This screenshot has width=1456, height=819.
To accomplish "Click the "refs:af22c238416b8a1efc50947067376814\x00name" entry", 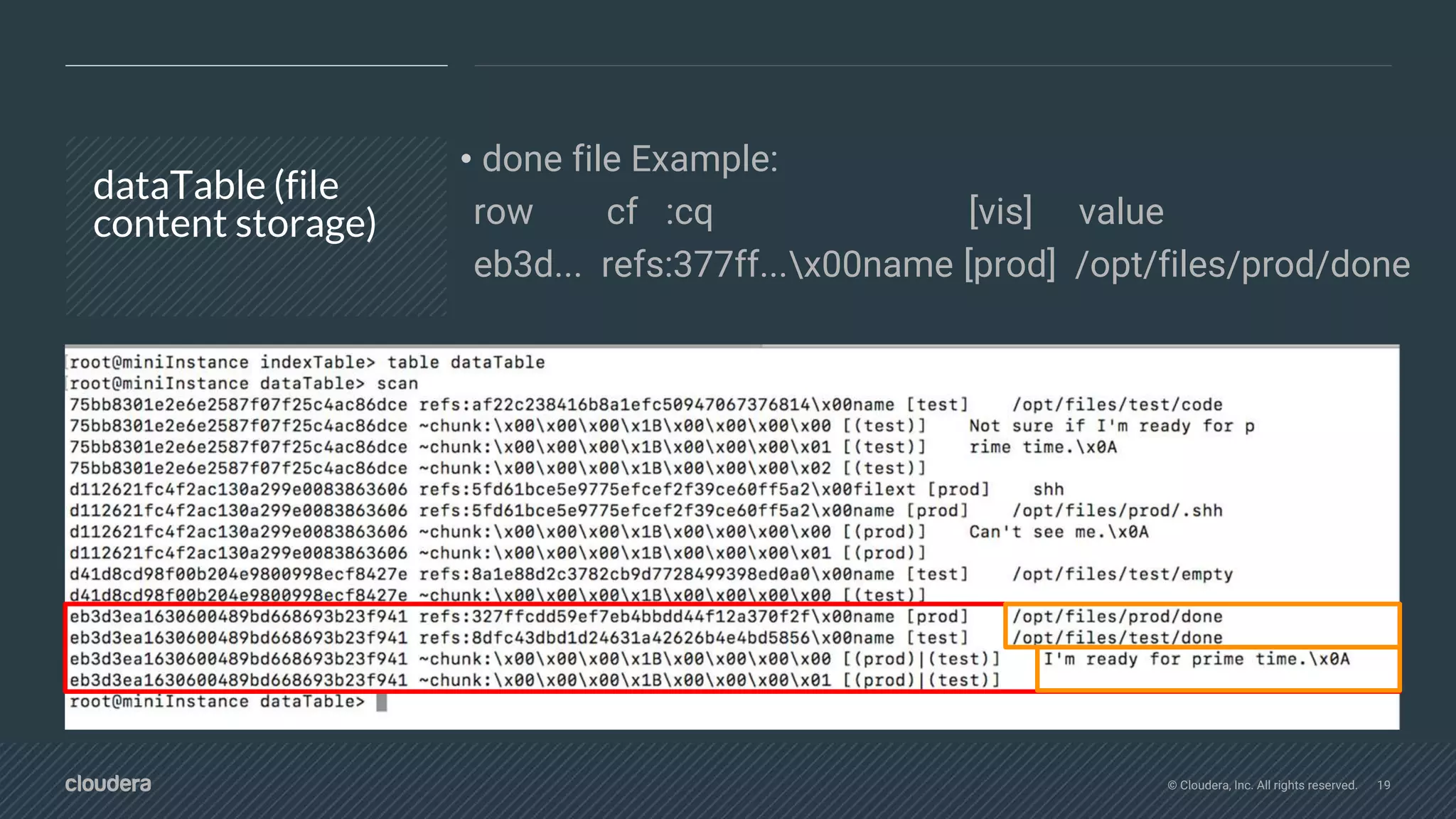I will pos(656,405).
